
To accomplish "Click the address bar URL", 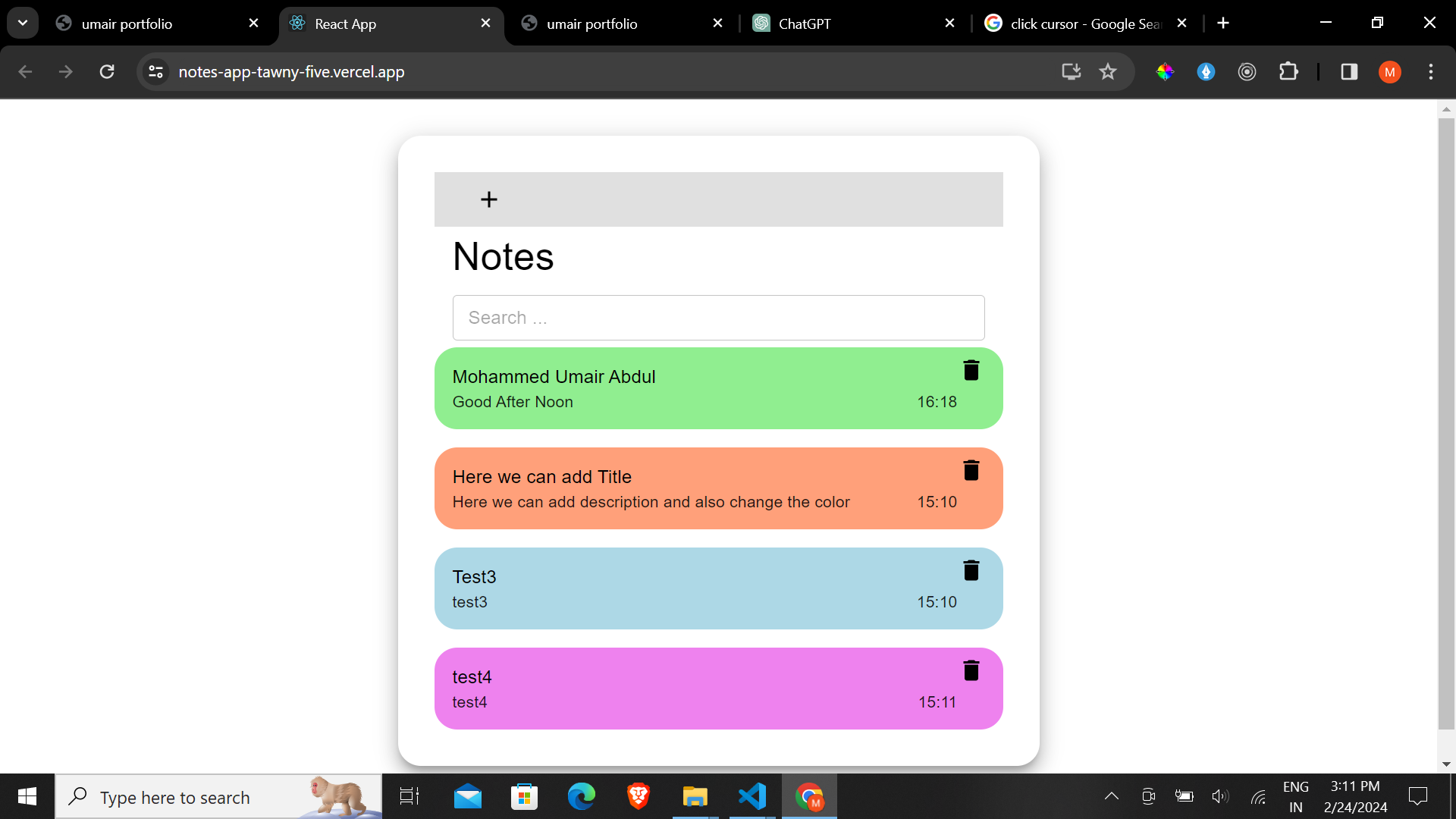I will click(291, 72).
